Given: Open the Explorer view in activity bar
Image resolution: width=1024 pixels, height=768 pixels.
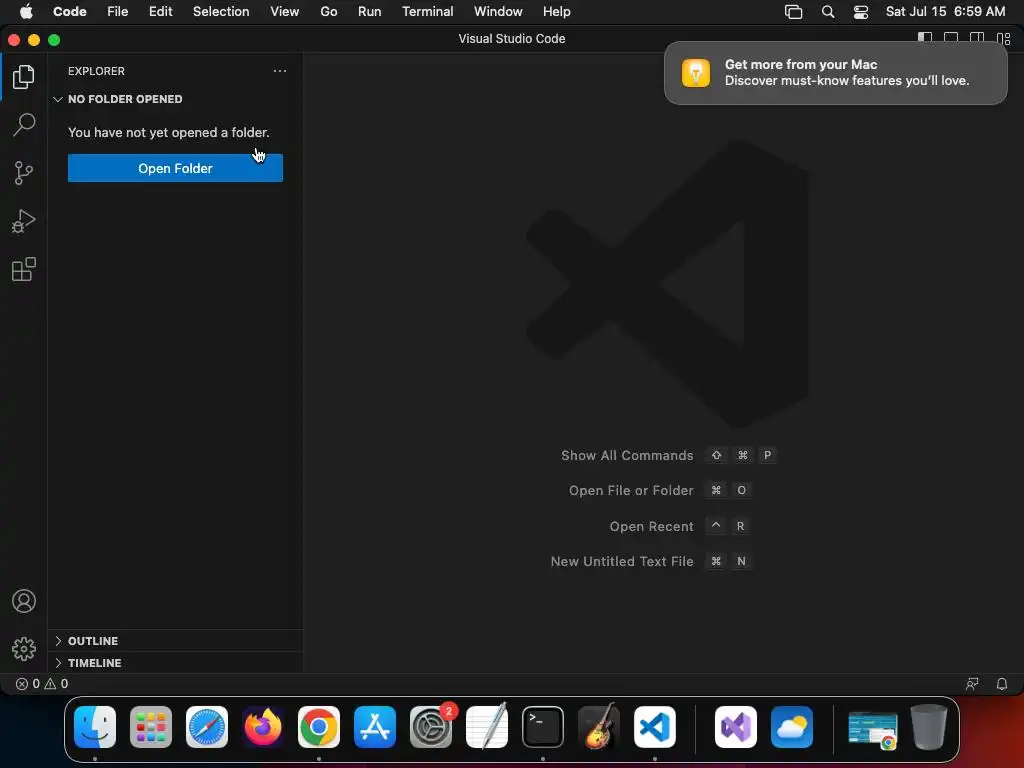Looking at the screenshot, I should (x=24, y=77).
